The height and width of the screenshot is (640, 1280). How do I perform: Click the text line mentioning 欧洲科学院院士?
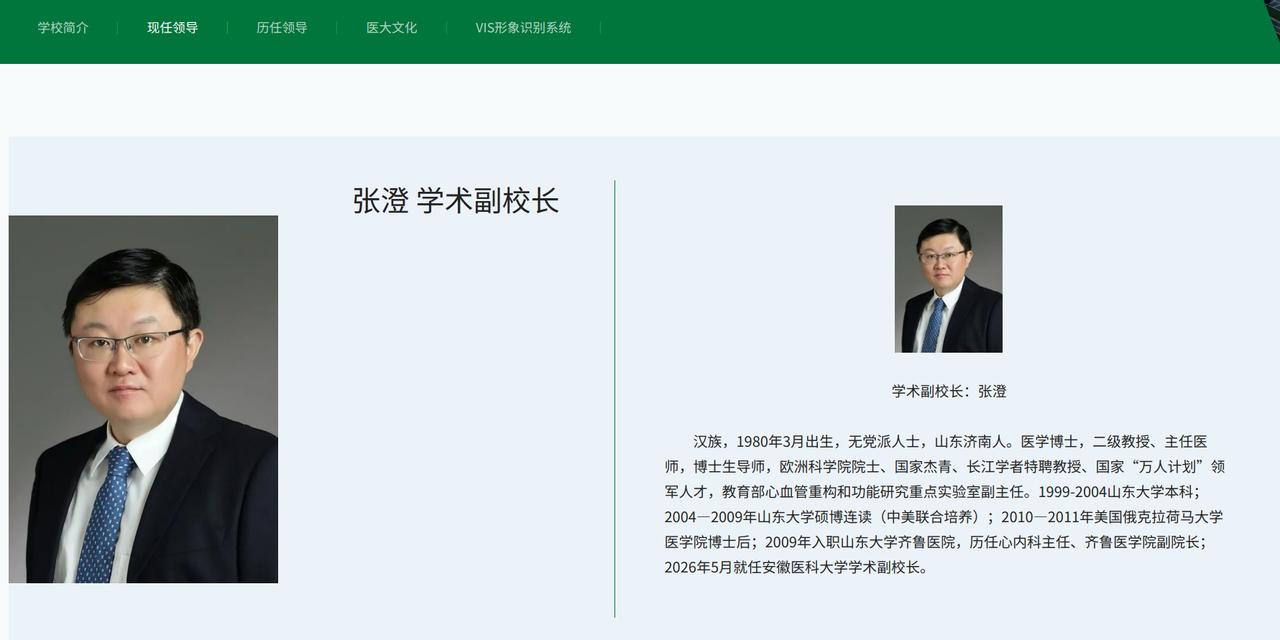click(945, 466)
